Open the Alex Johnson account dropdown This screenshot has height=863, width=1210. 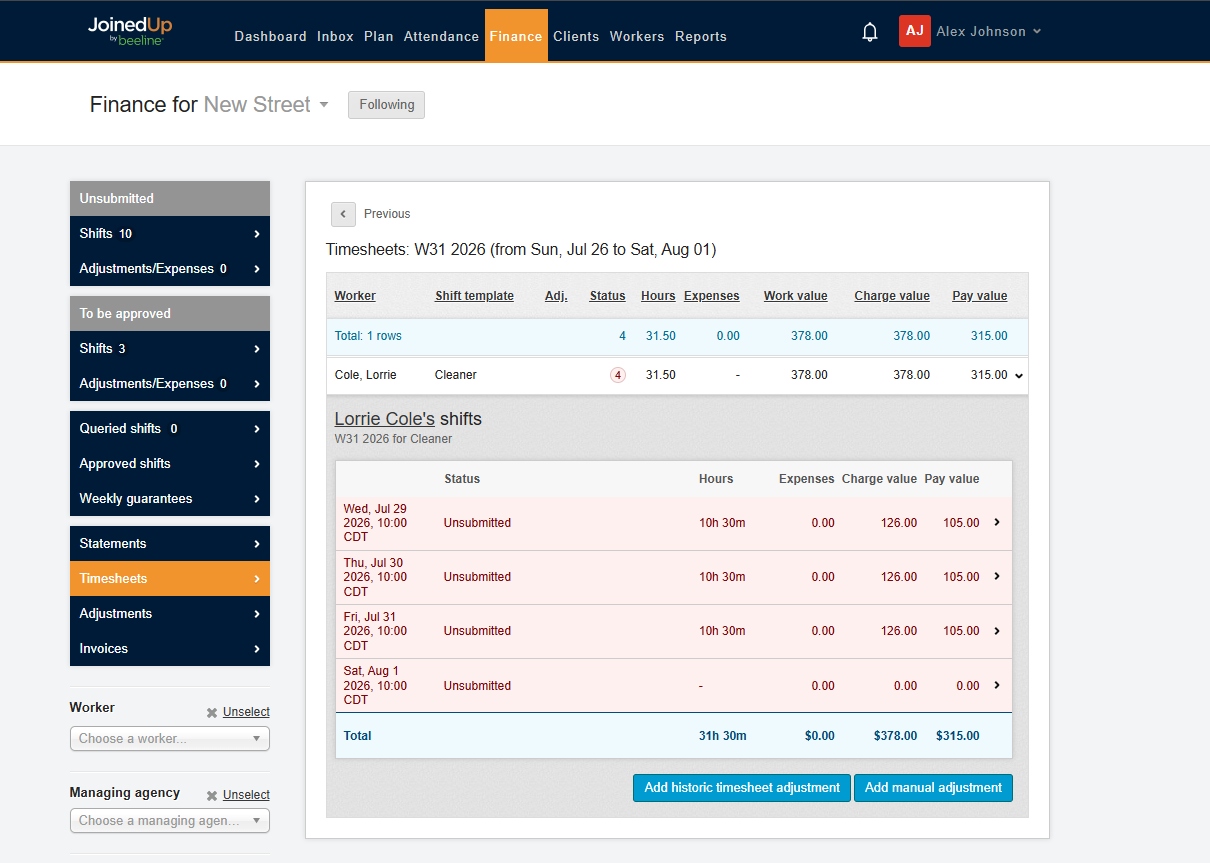989,32
